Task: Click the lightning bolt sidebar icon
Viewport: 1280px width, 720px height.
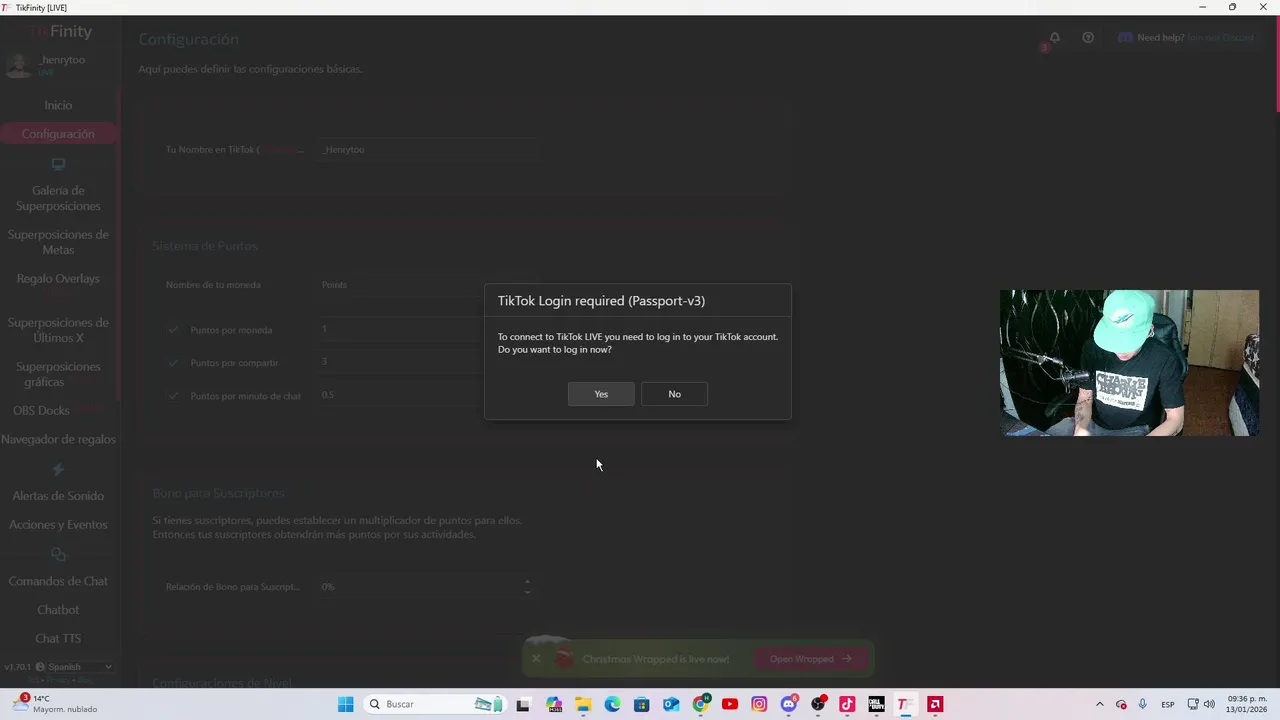Action: click(58, 469)
